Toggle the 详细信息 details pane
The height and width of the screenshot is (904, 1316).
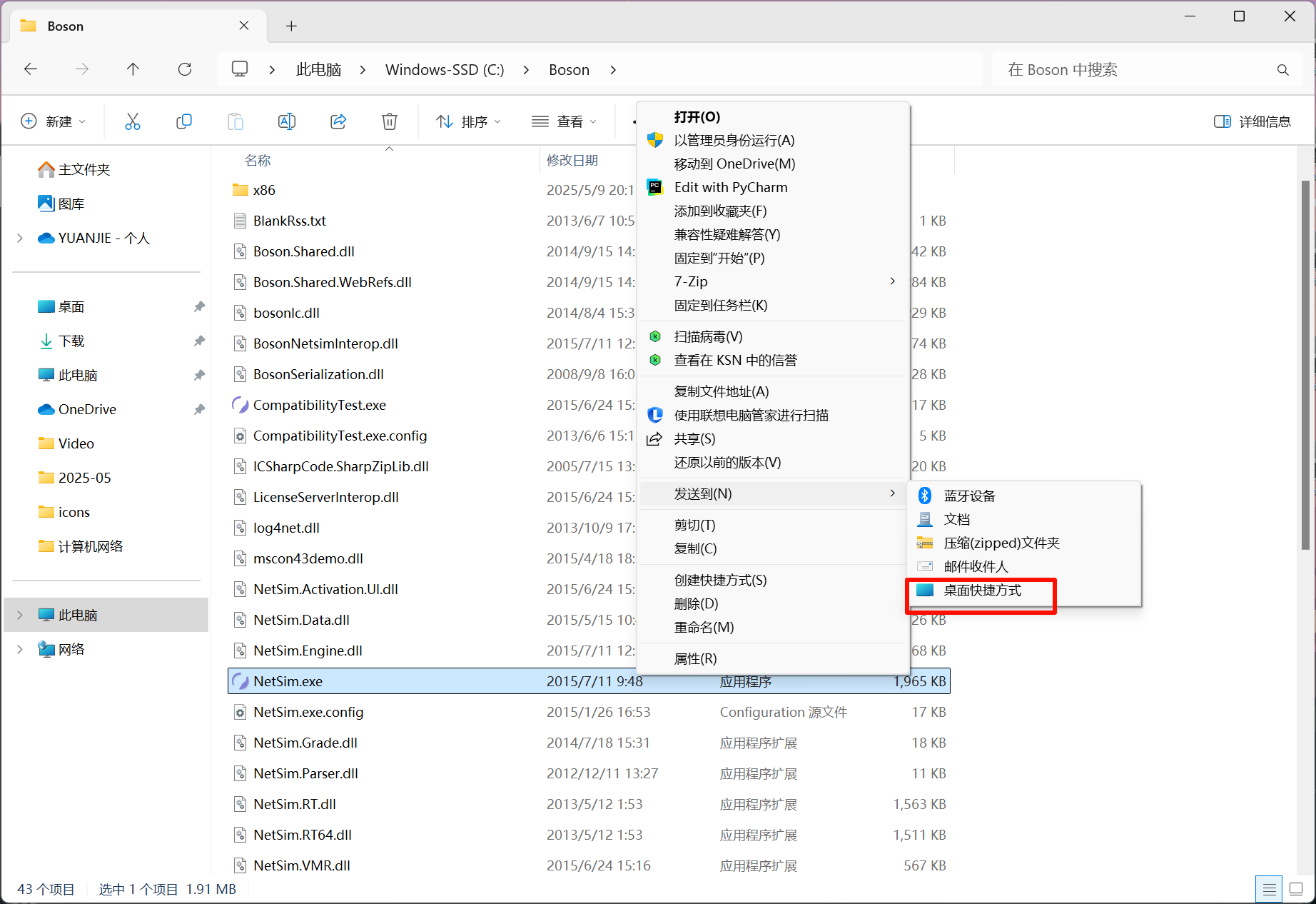1252,121
